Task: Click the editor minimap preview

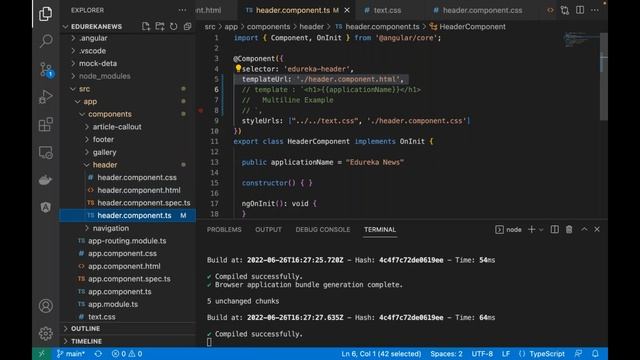Action: [x=581, y=40]
